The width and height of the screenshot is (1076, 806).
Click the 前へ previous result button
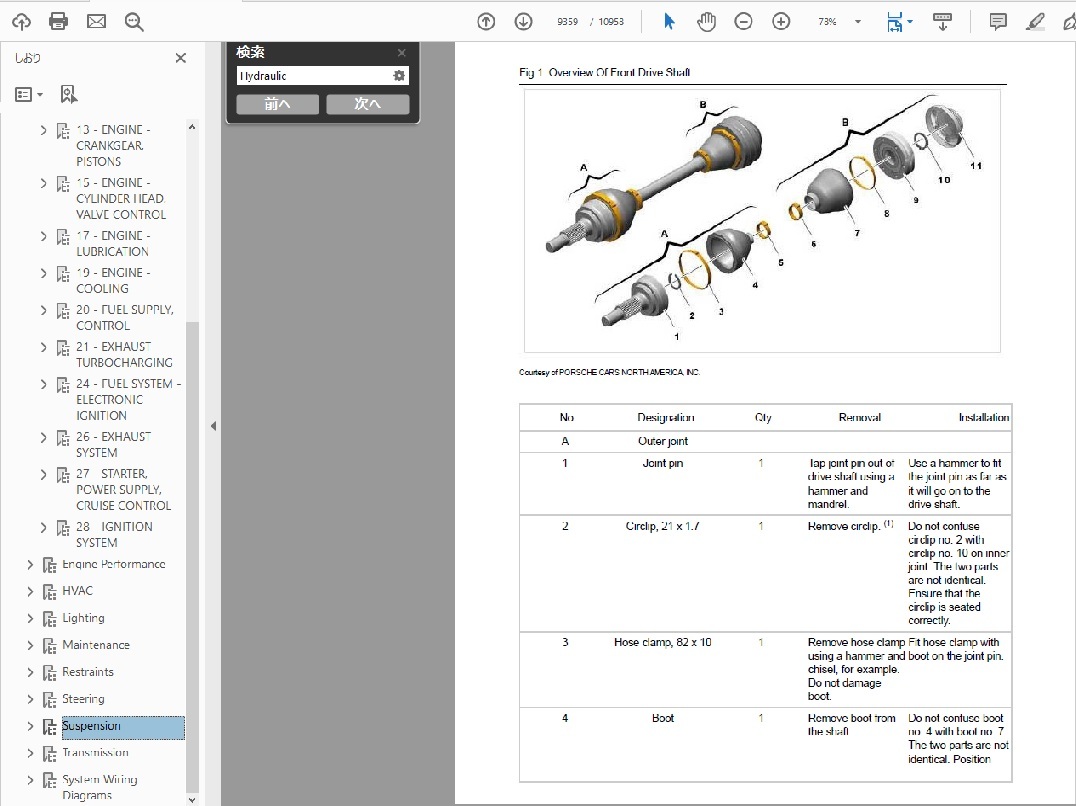click(x=277, y=104)
